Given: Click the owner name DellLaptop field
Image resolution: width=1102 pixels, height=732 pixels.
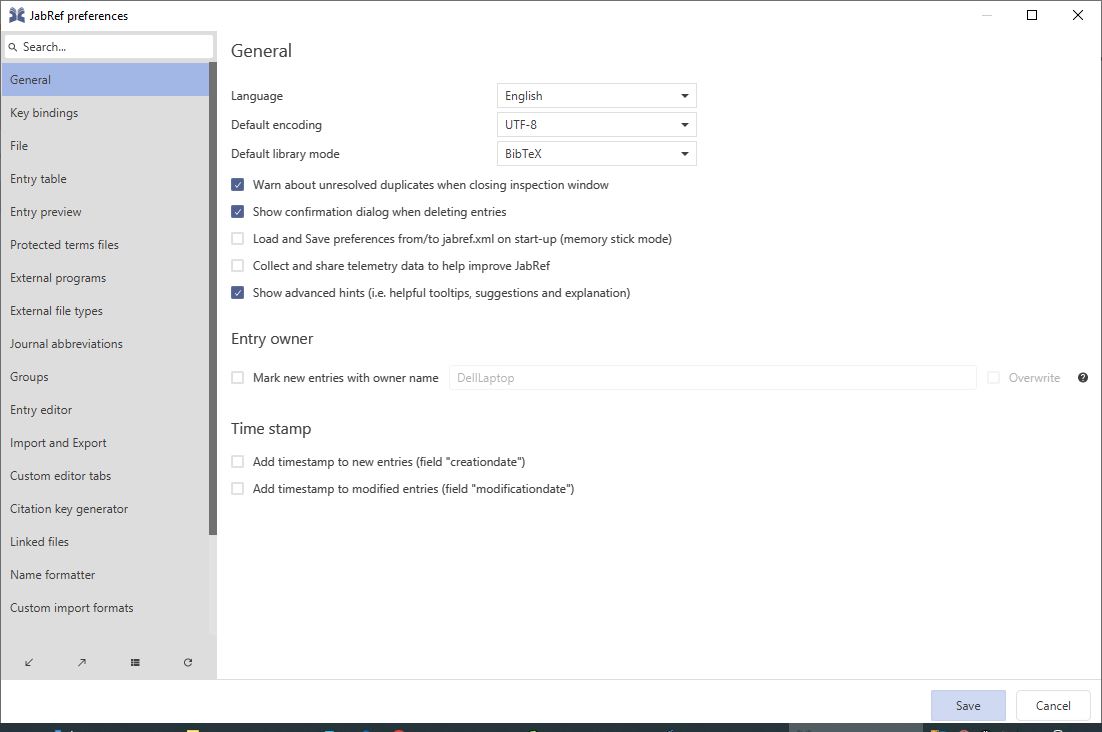Looking at the screenshot, I should click(x=713, y=378).
